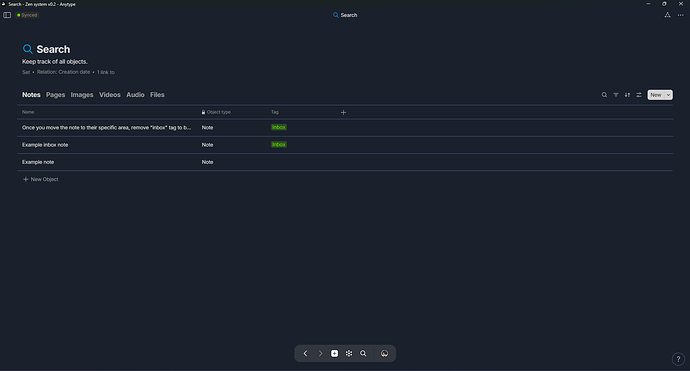
Task: Expand the dropdown arrow next to New
Action: pos(668,95)
